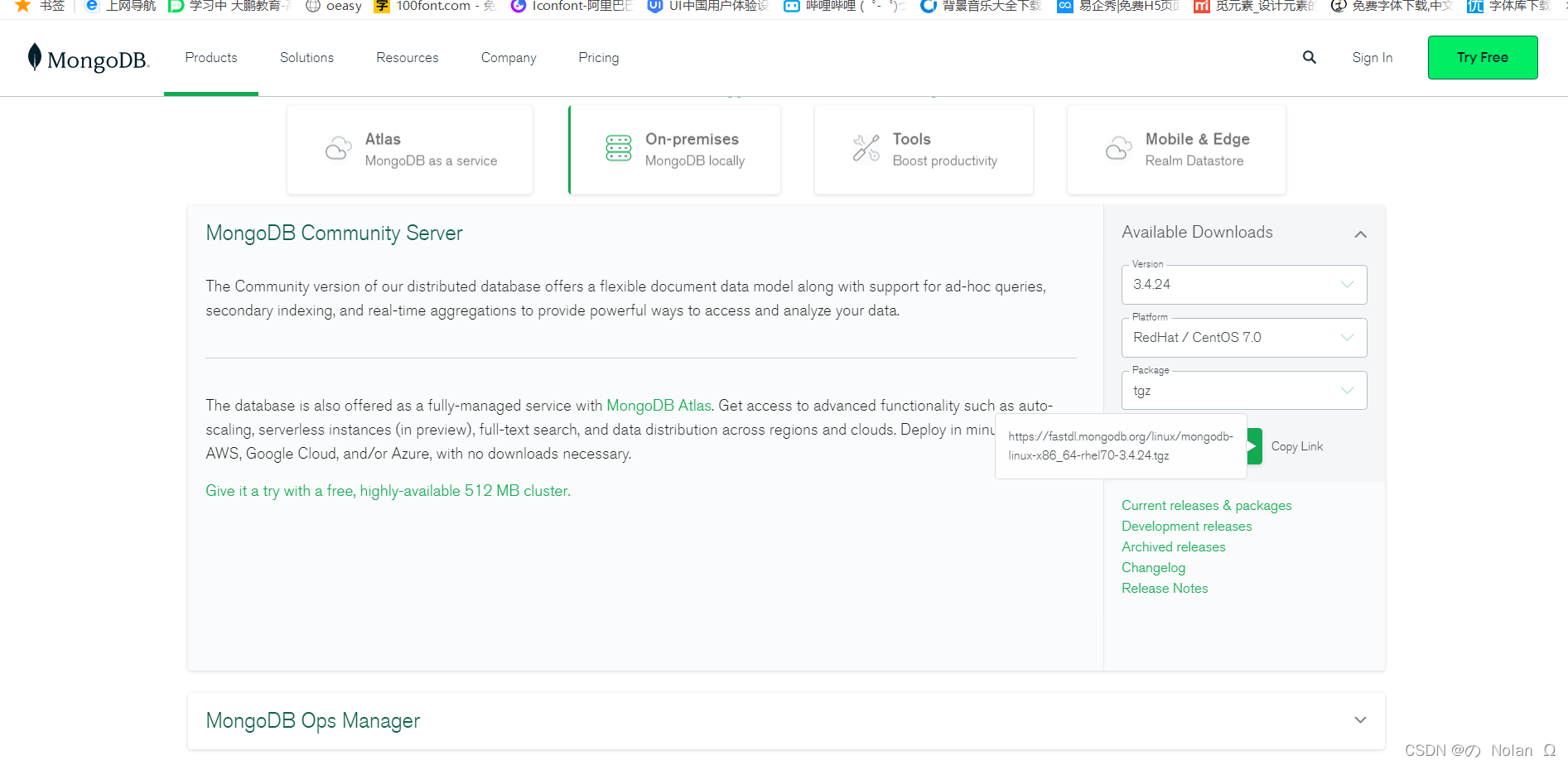Viewport: 1568px width, 765px height.
Task: Click the Sign In link
Action: point(1373,57)
